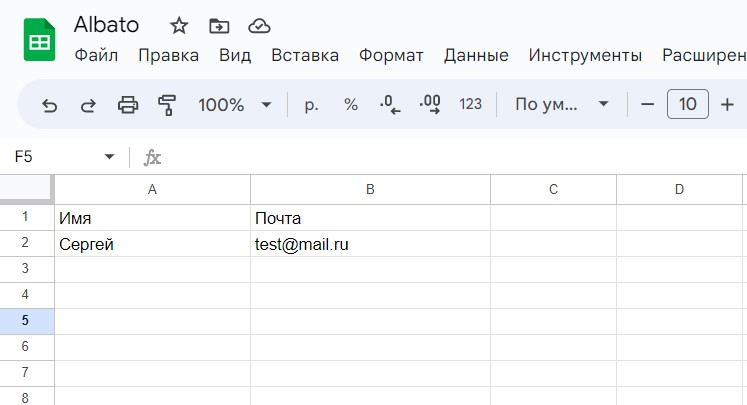Increase the font size with plus
The height and width of the screenshot is (405, 747).
pyautogui.click(x=727, y=104)
